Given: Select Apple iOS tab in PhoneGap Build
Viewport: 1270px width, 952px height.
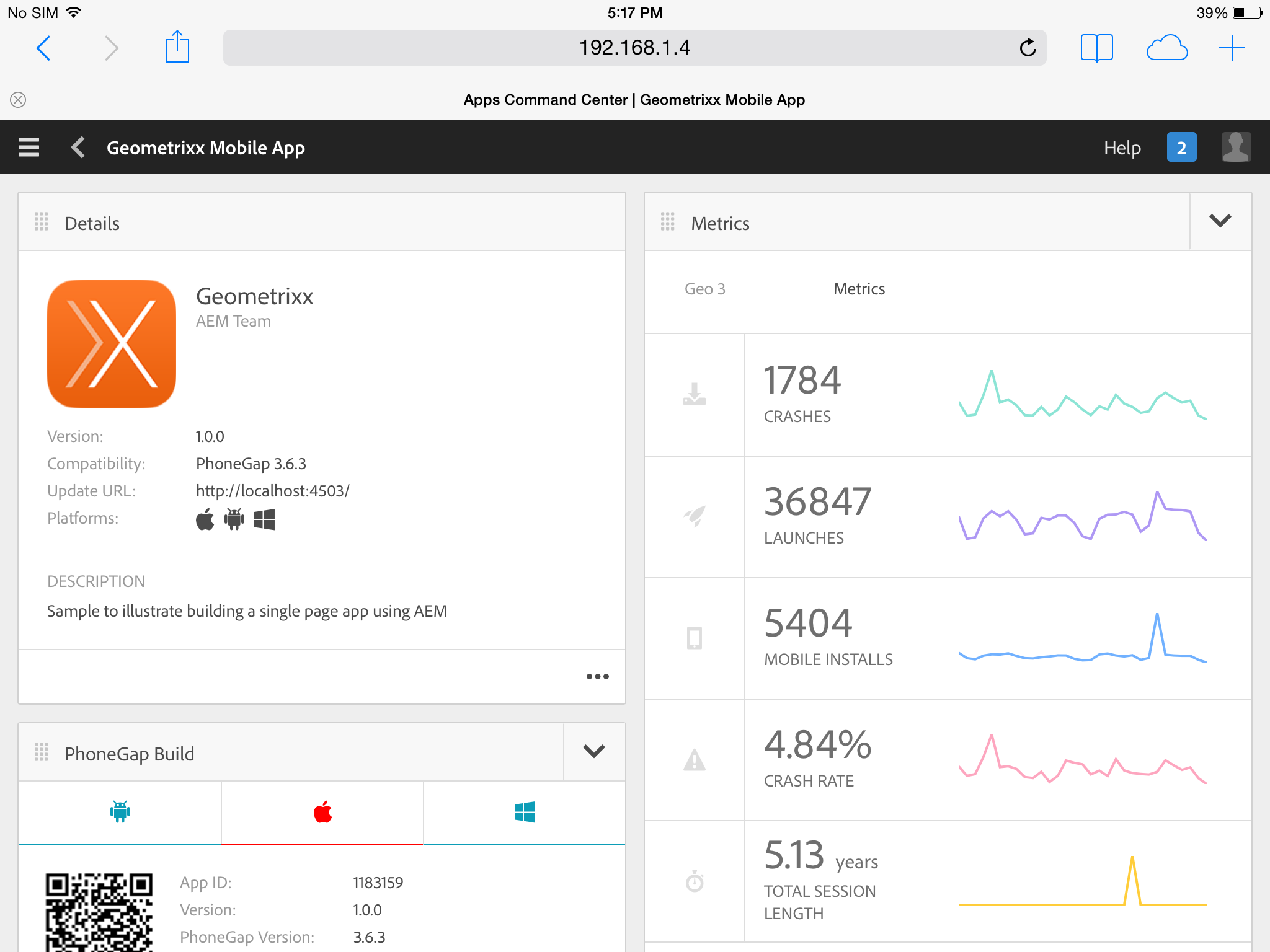Looking at the screenshot, I should click(322, 813).
